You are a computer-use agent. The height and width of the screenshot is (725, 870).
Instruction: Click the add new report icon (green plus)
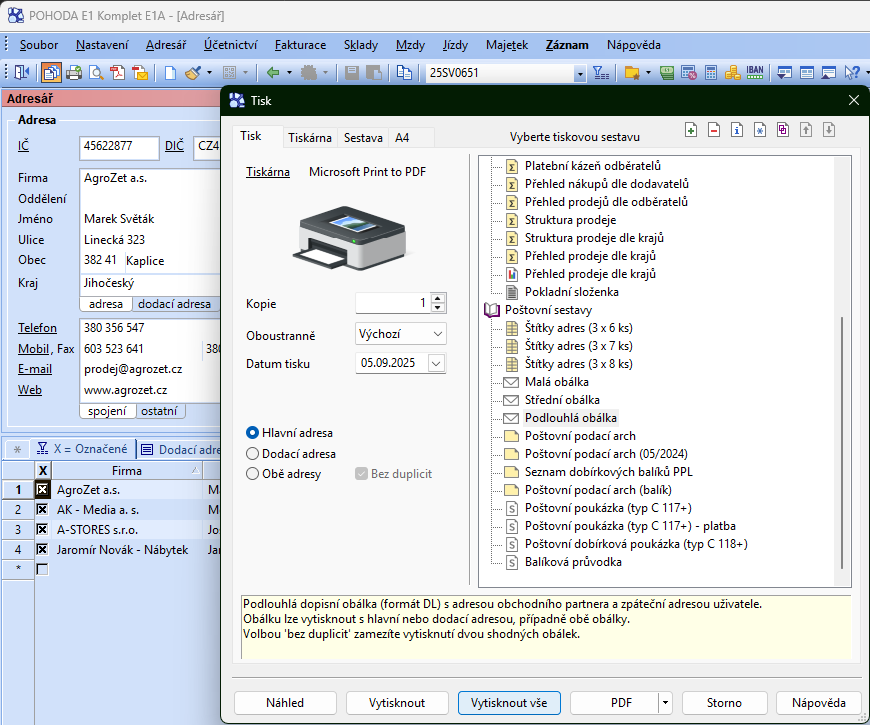tap(691, 130)
